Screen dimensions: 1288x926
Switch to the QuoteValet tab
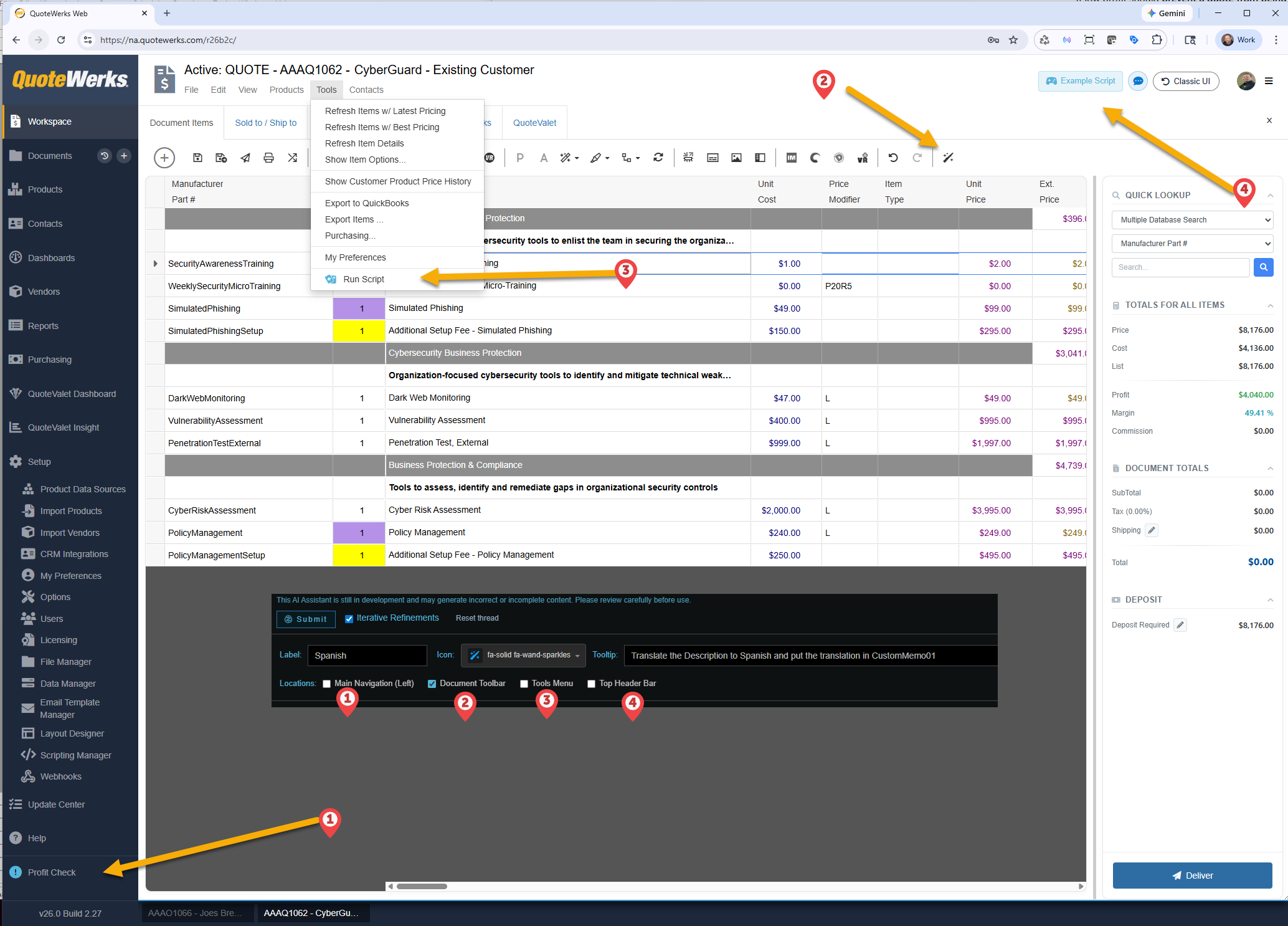pyautogui.click(x=534, y=123)
